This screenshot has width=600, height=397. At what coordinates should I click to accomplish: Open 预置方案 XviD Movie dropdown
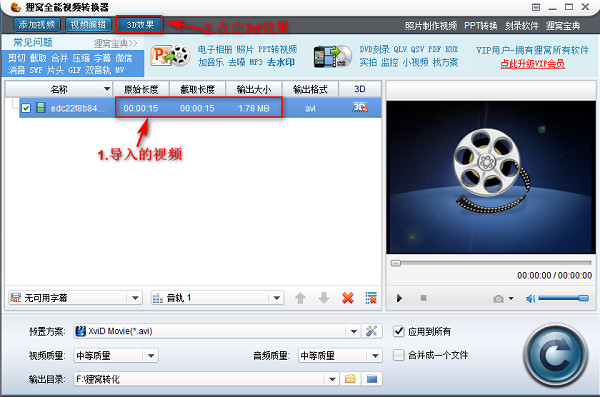click(x=217, y=331)
